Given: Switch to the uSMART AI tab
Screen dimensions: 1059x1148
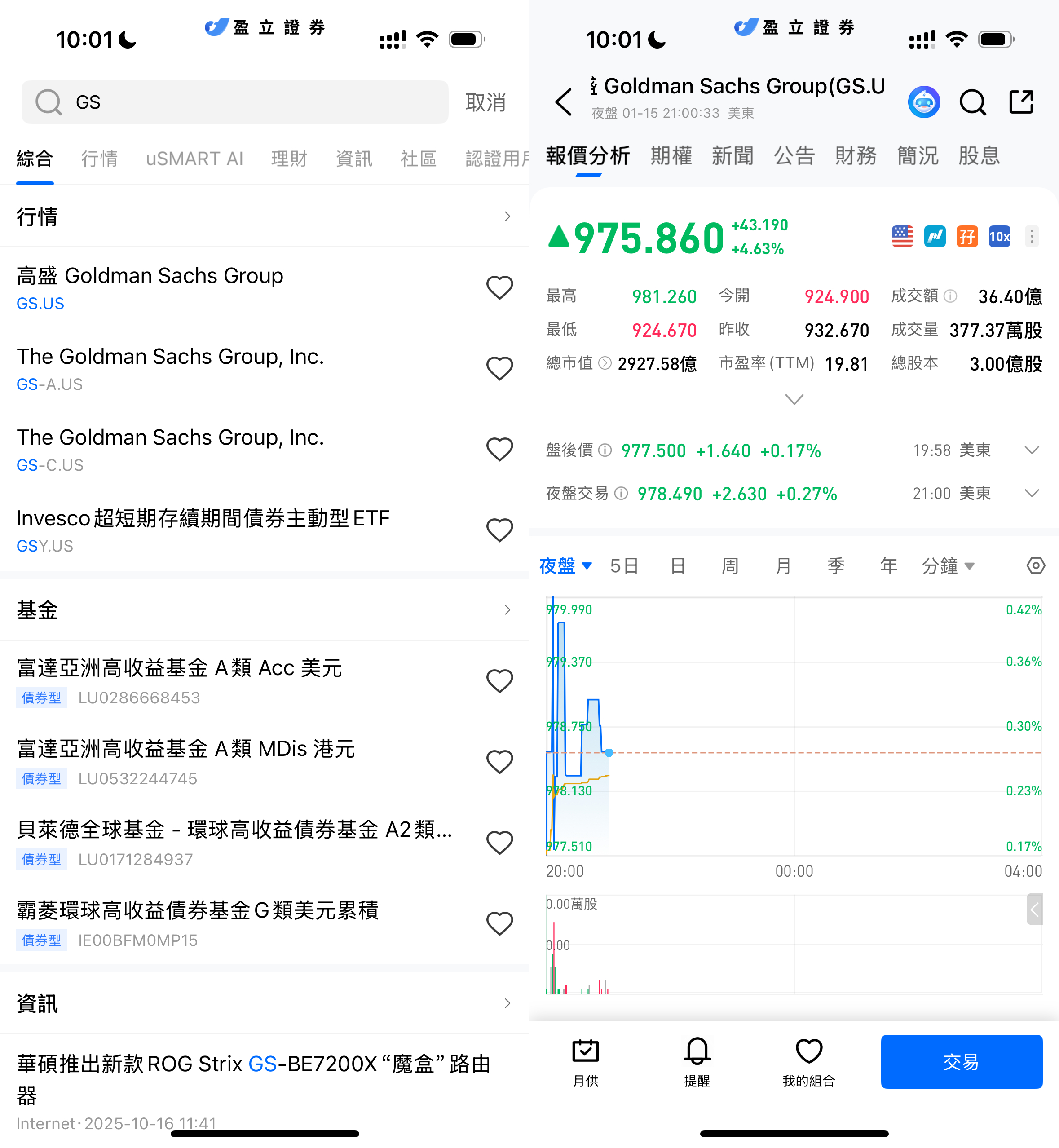Looking at the screenshot, I should click(194, 159).
